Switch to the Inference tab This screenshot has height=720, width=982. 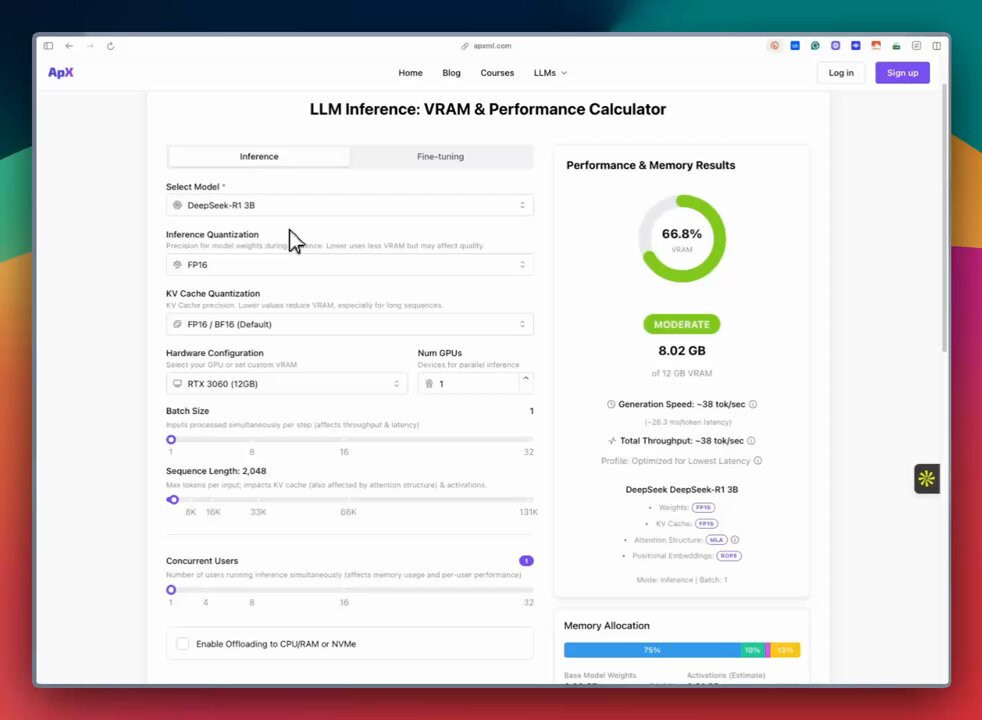(259, 157)
